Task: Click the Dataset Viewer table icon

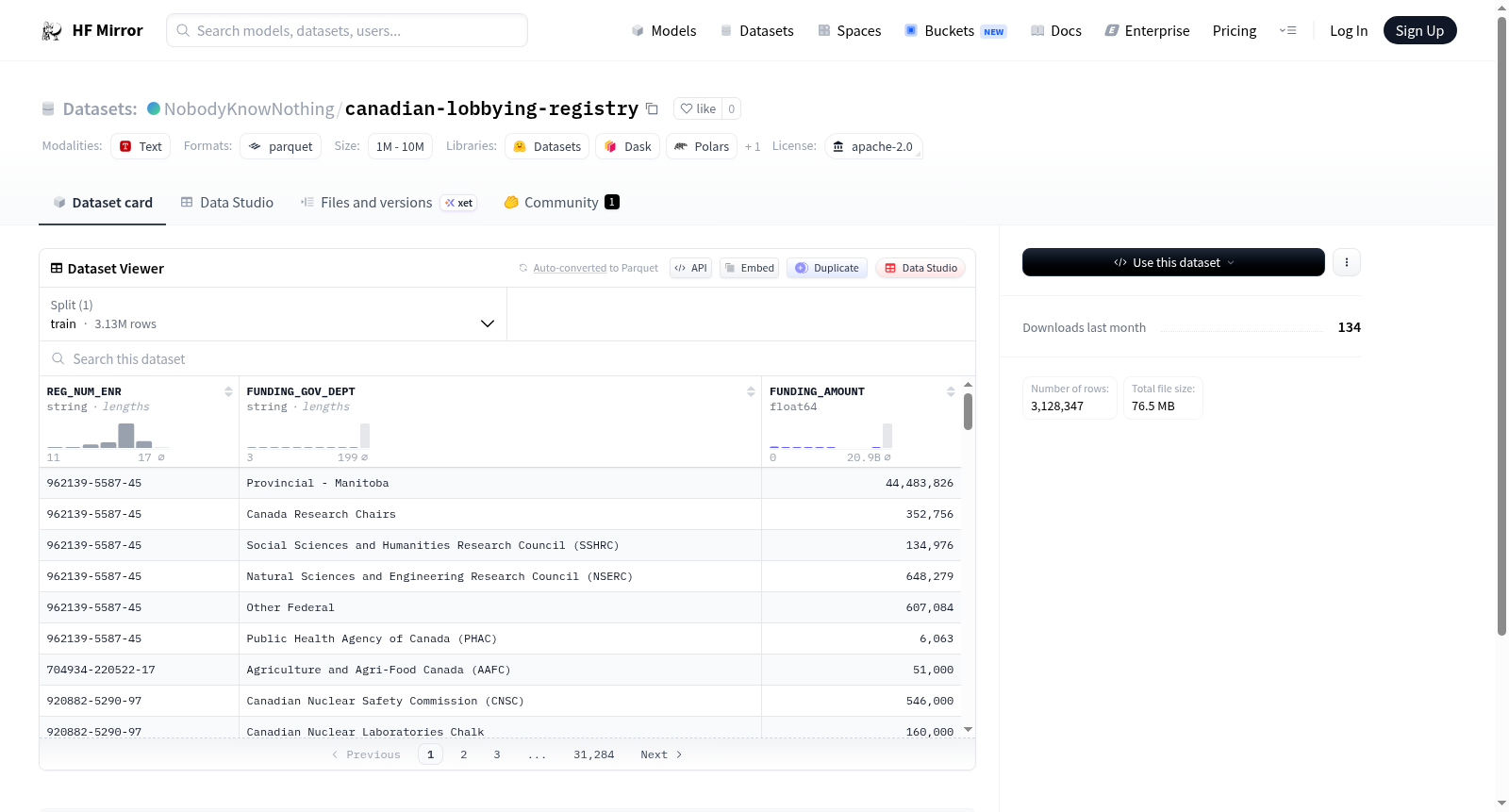Action: click(57, 269)
